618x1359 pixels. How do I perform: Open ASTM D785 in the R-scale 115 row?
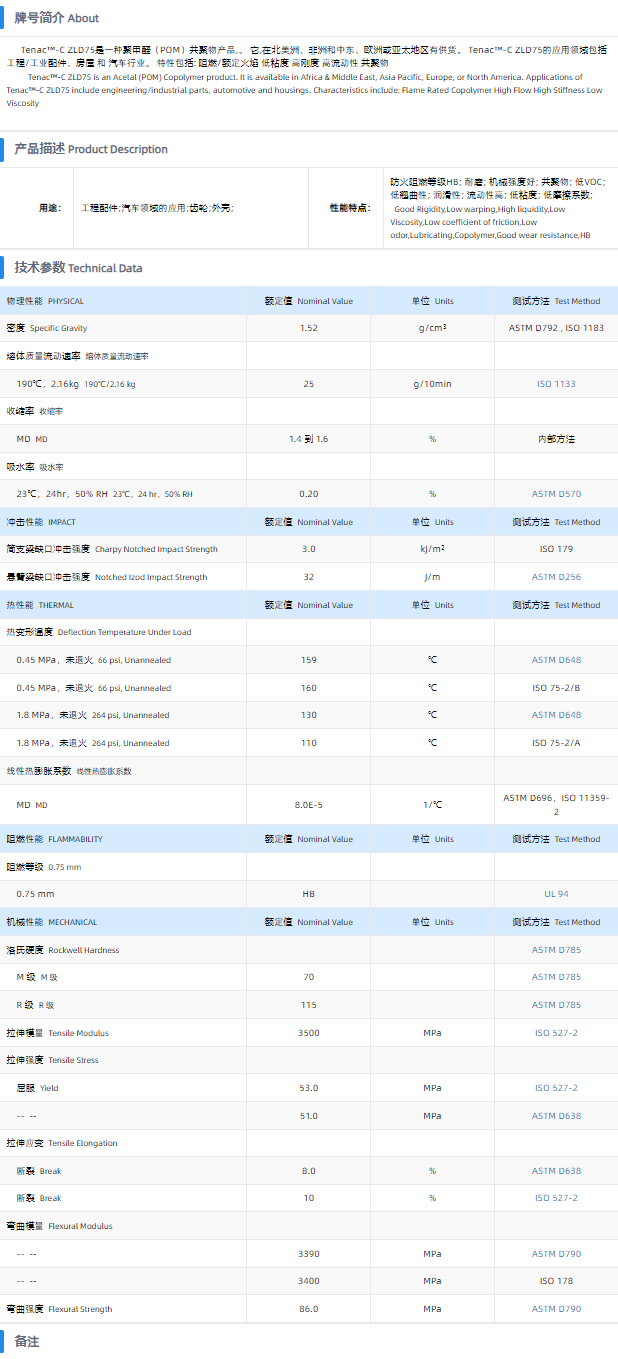[556, 1005]
